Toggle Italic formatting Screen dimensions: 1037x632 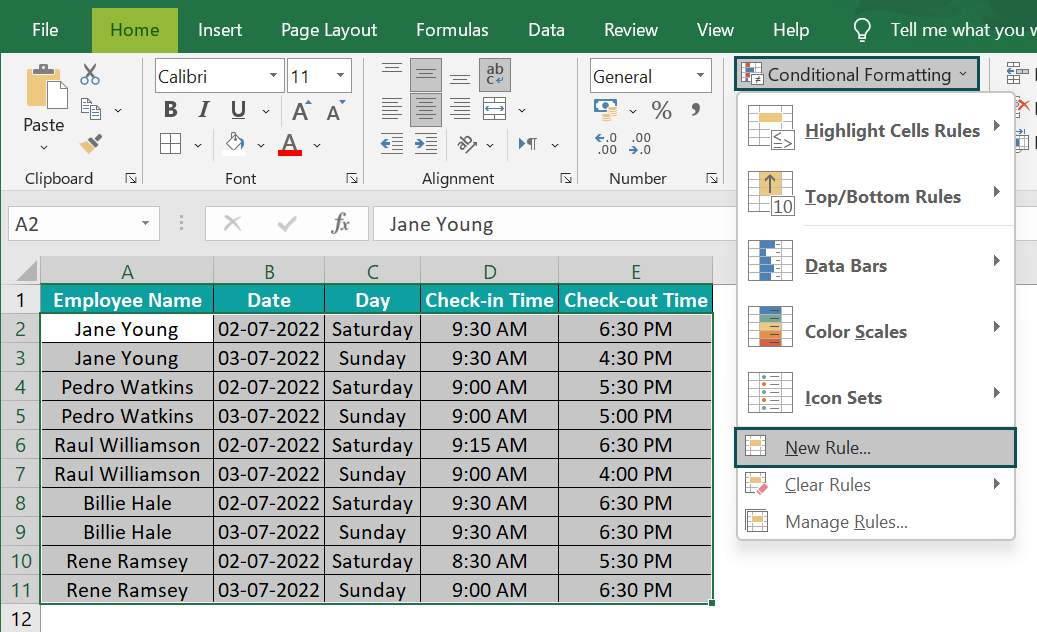click(x=204, y=109)
